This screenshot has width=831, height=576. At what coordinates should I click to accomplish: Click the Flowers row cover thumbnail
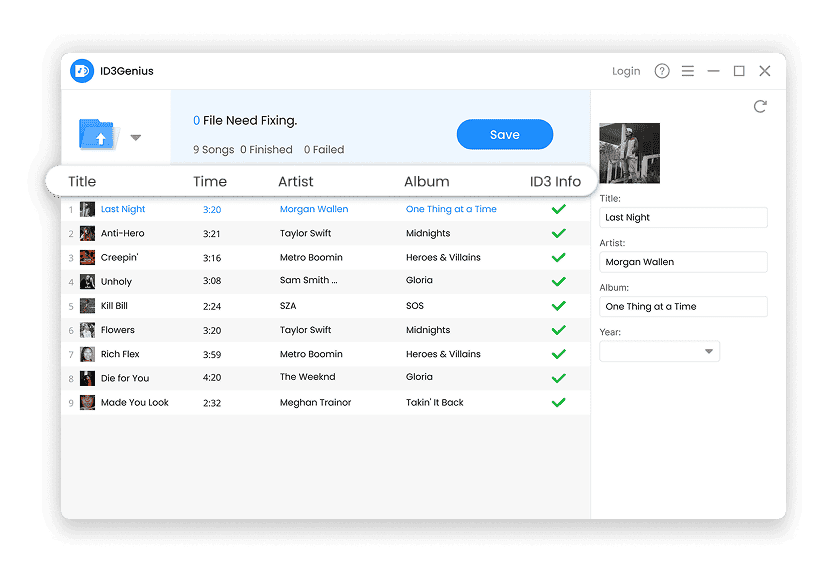87,330
